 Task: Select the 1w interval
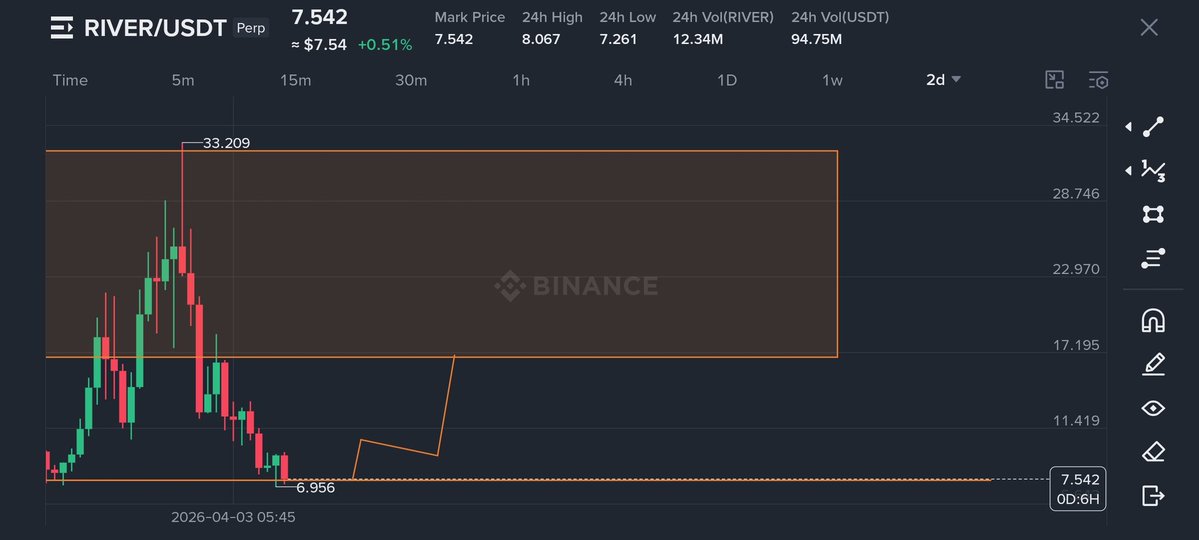tap(832, 80)
